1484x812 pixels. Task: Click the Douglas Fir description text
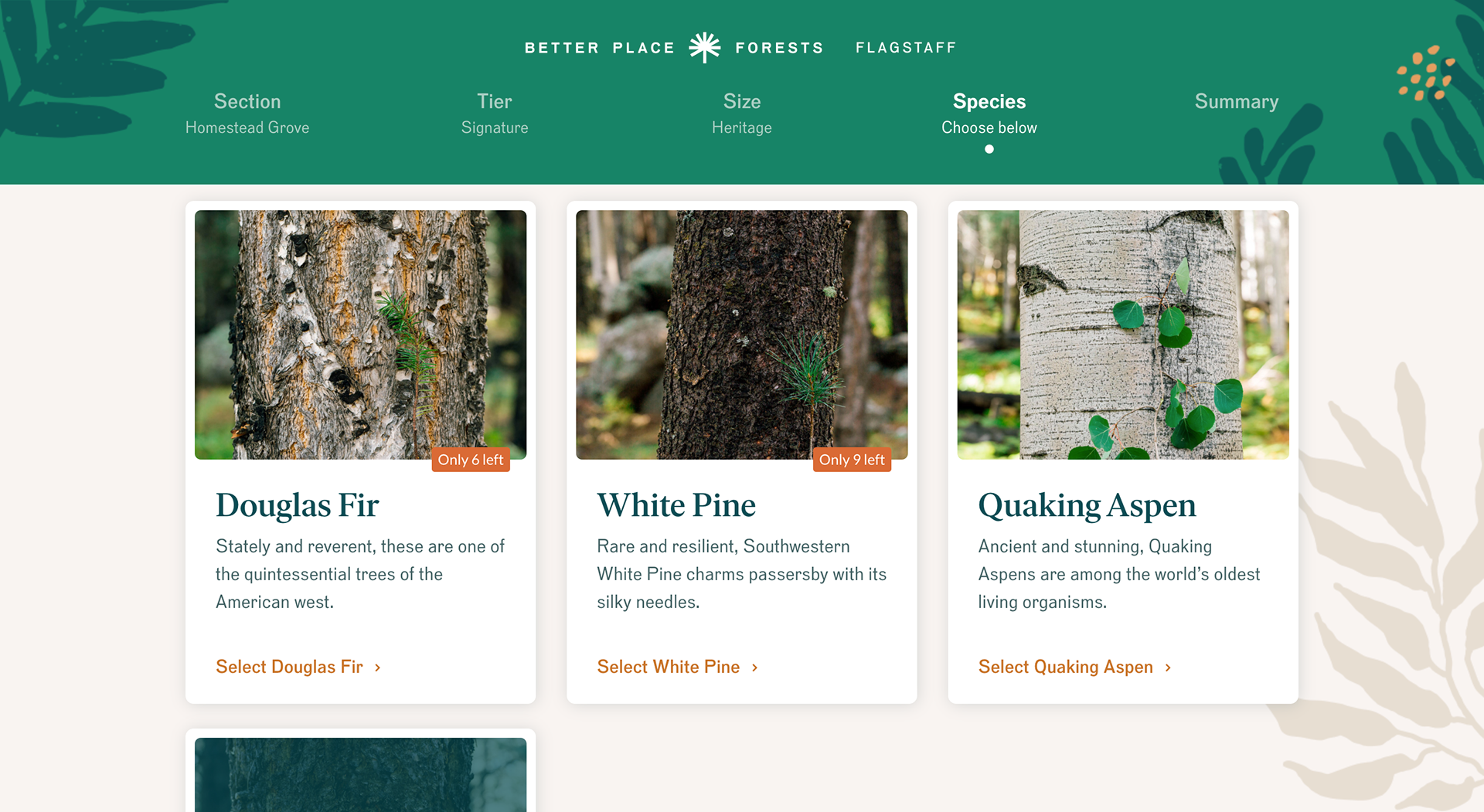(x=360, y=574)
